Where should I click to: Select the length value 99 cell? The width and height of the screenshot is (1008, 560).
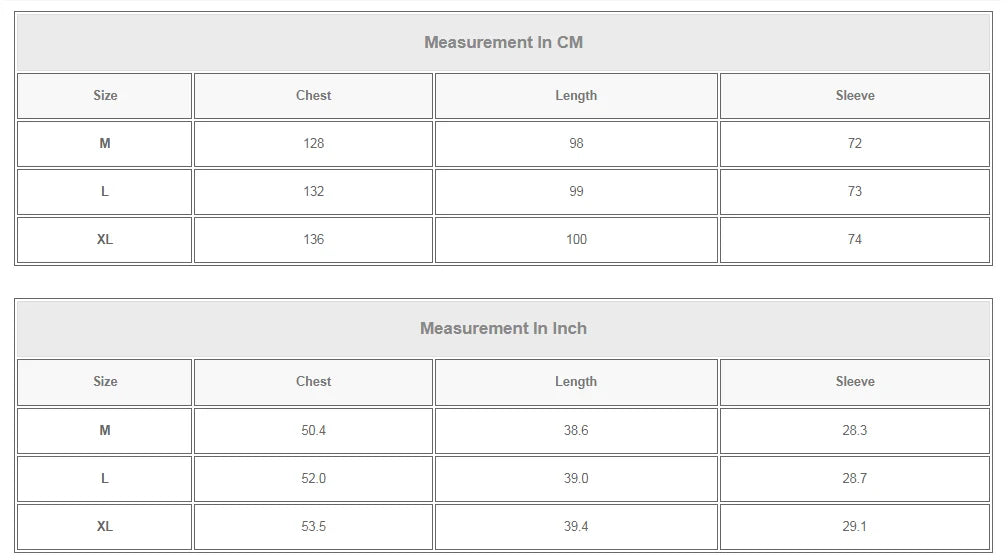tap(576, 192)
